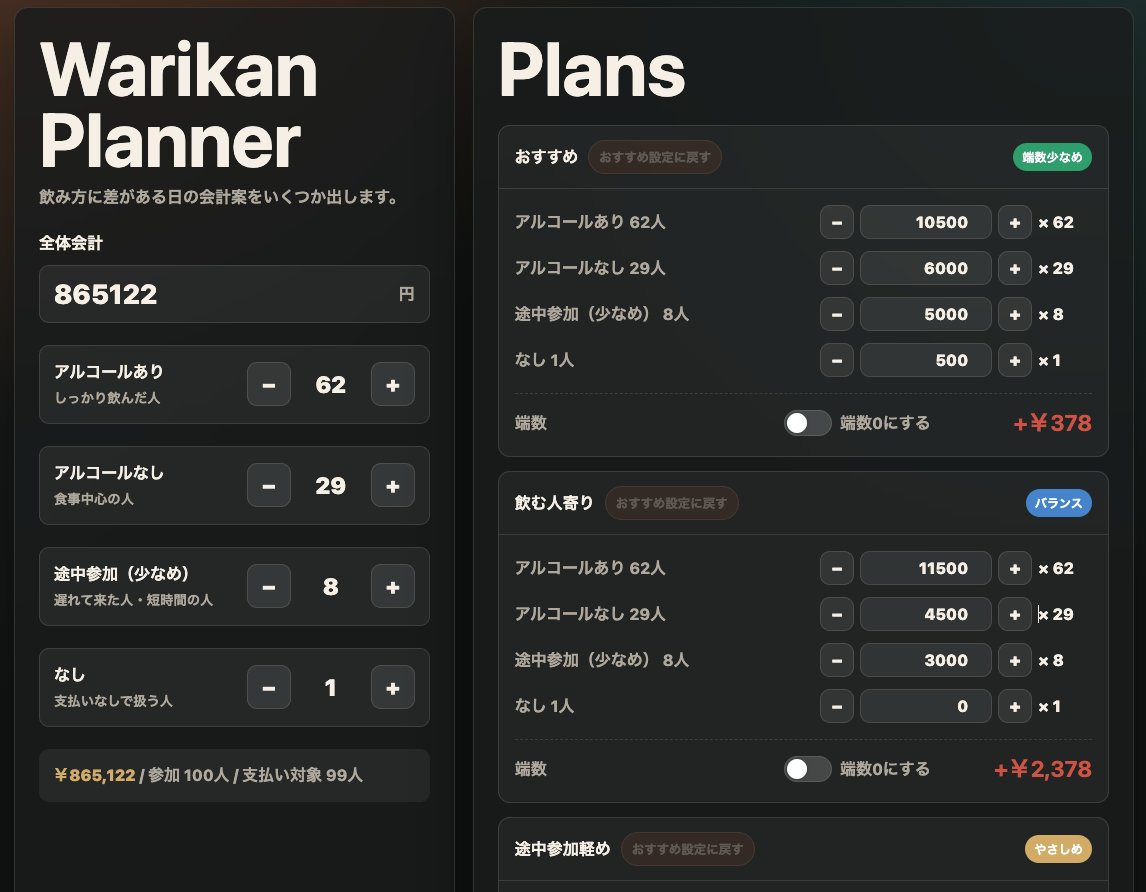Click the red +¥378 remainder value

click(x=1052, y=423)
